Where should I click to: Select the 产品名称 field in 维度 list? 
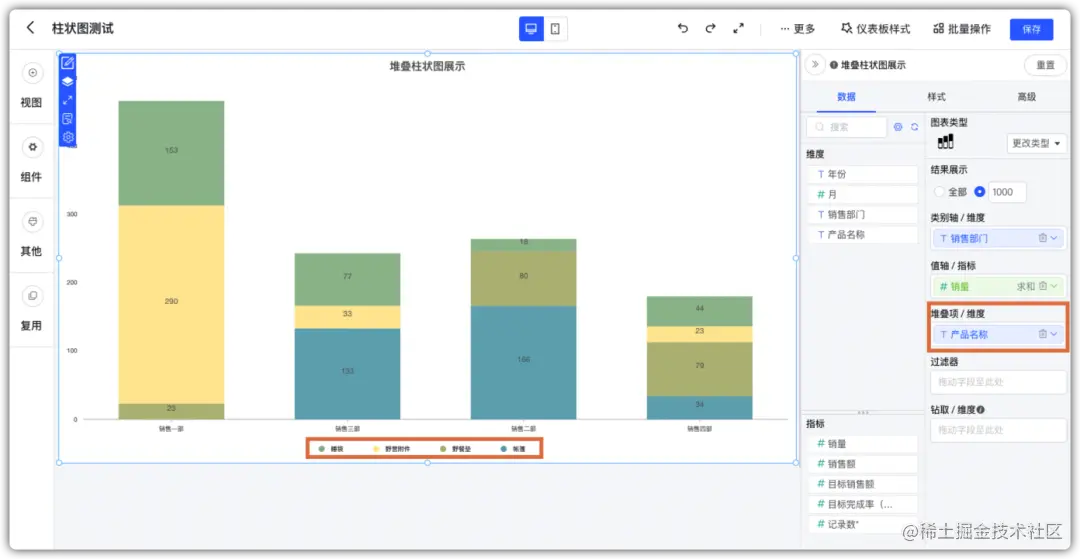[x=862, y=235]
